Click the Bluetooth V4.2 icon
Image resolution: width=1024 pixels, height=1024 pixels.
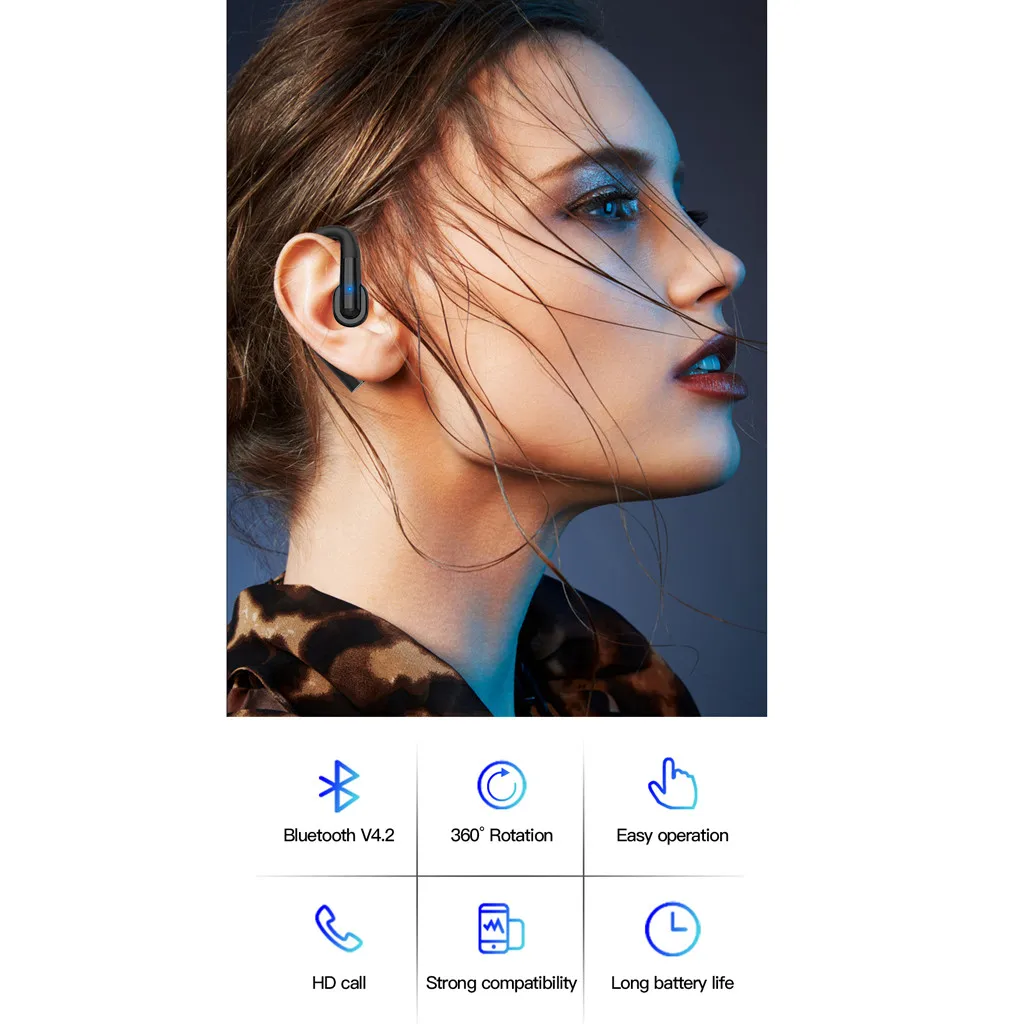click(340, 785)
